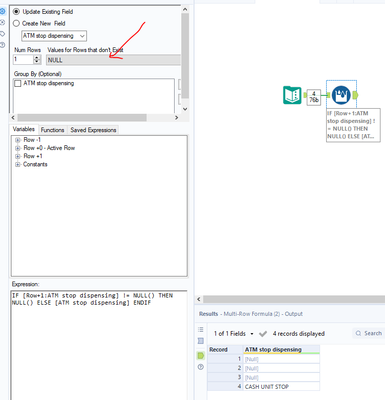
Task: Click inside the Num Rows input field
Action: point(23,60)
